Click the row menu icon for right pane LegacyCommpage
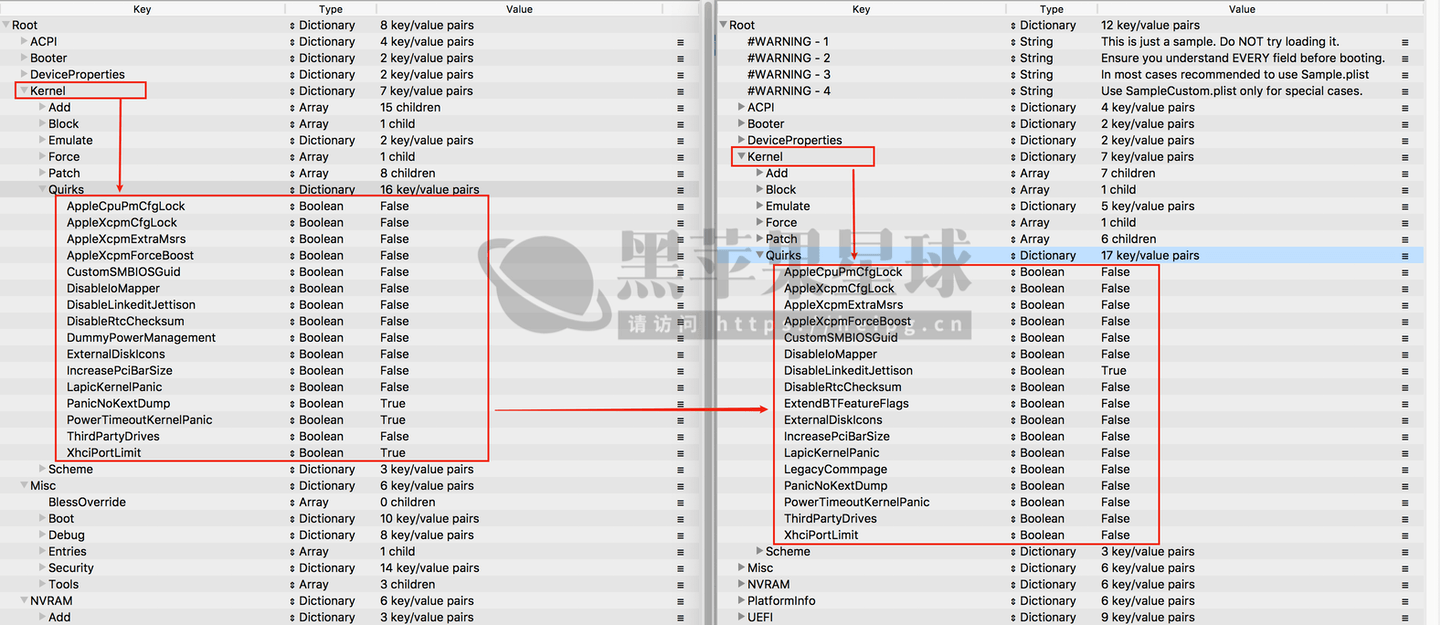Screen dimensions: 1440x625 click(1404, 470)
